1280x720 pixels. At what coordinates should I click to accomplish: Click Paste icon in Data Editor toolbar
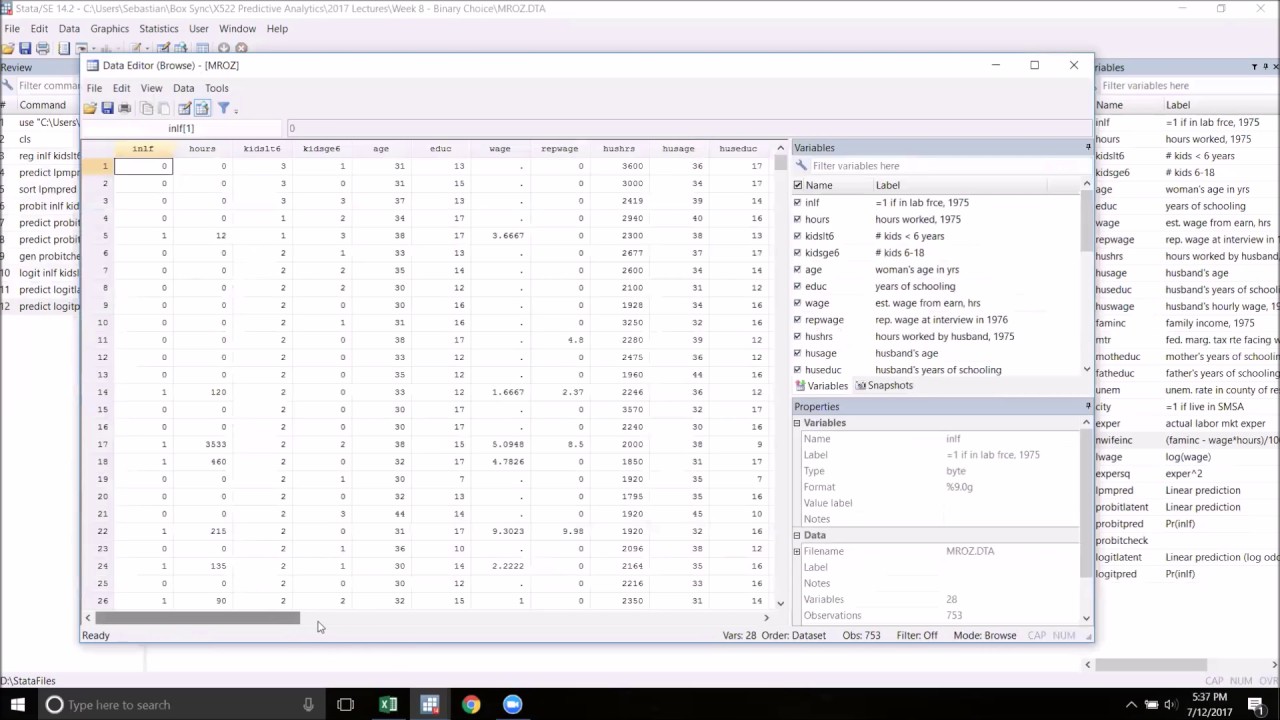tap(163, 108)
